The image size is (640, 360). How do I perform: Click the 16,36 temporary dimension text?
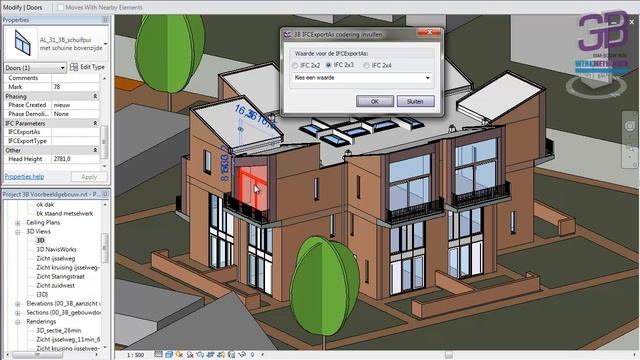245,113
